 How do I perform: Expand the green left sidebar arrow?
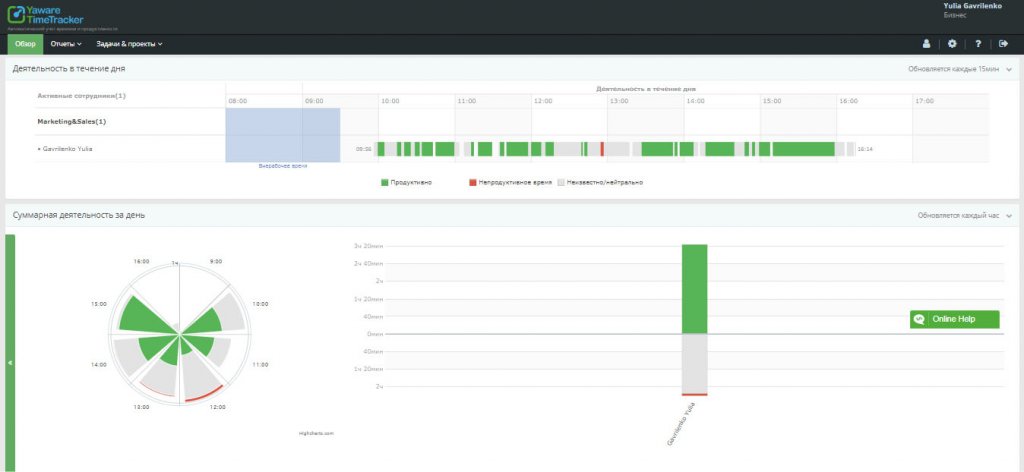coord(10,362)
